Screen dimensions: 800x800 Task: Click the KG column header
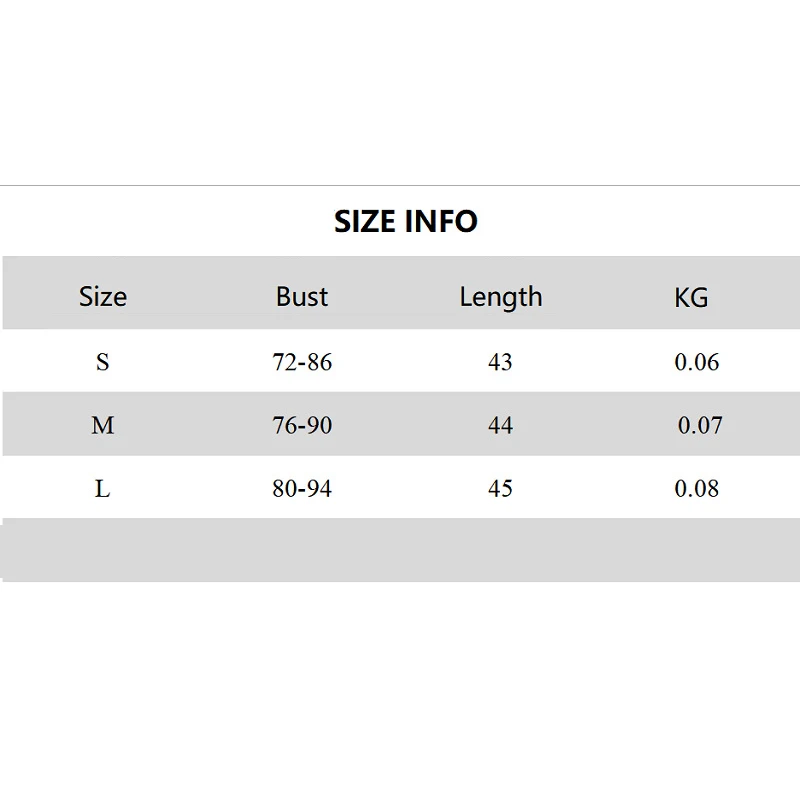(x=691, y=297)
